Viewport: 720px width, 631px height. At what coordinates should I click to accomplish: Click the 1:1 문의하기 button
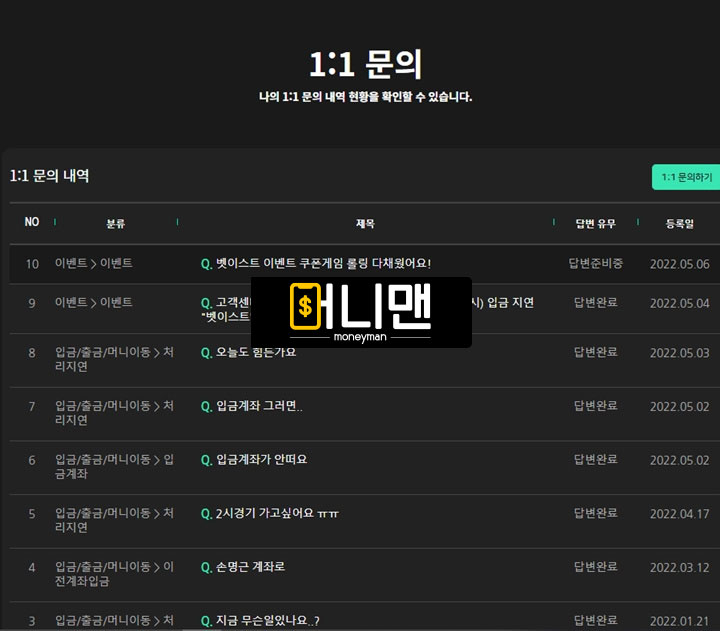pos(686,177)
